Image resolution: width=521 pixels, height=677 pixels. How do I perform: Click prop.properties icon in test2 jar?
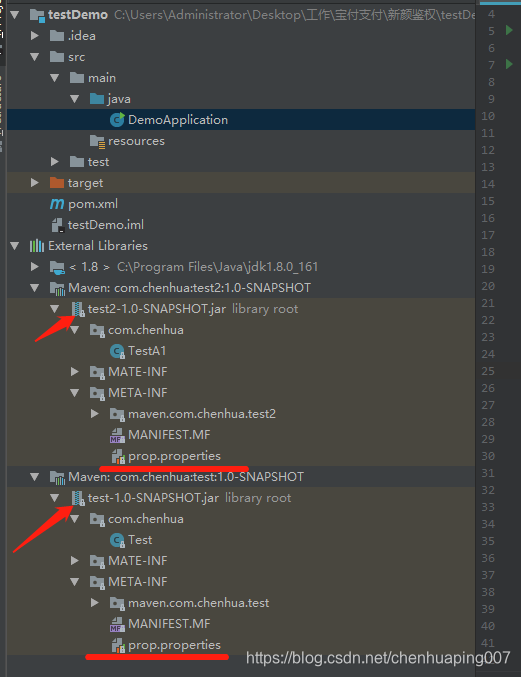coord(118,456)
